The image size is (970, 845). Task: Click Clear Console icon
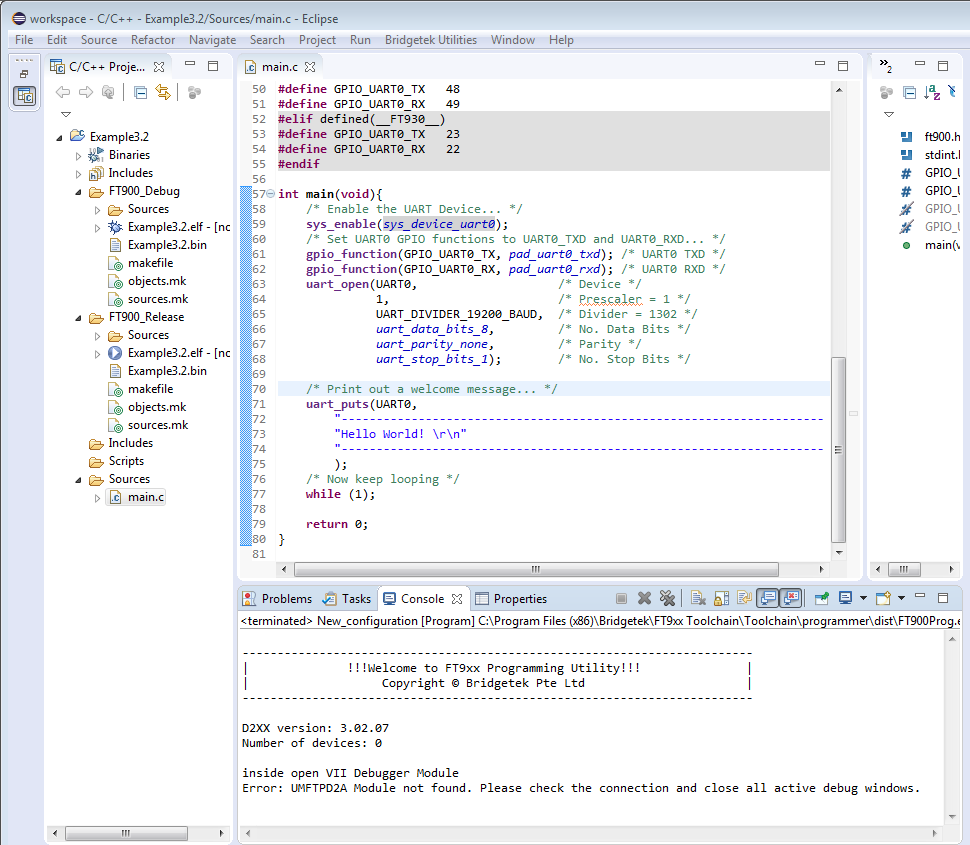(698, 598)
